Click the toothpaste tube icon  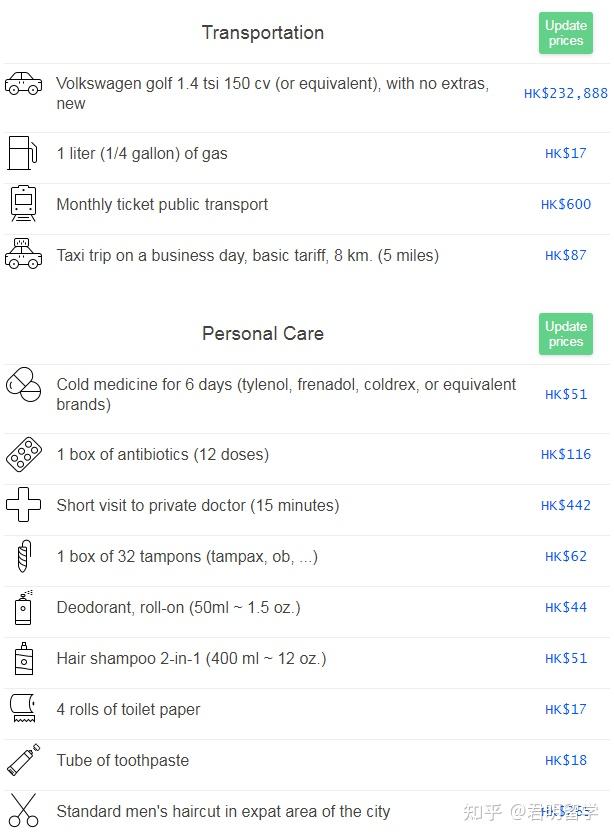coord(23,760)
